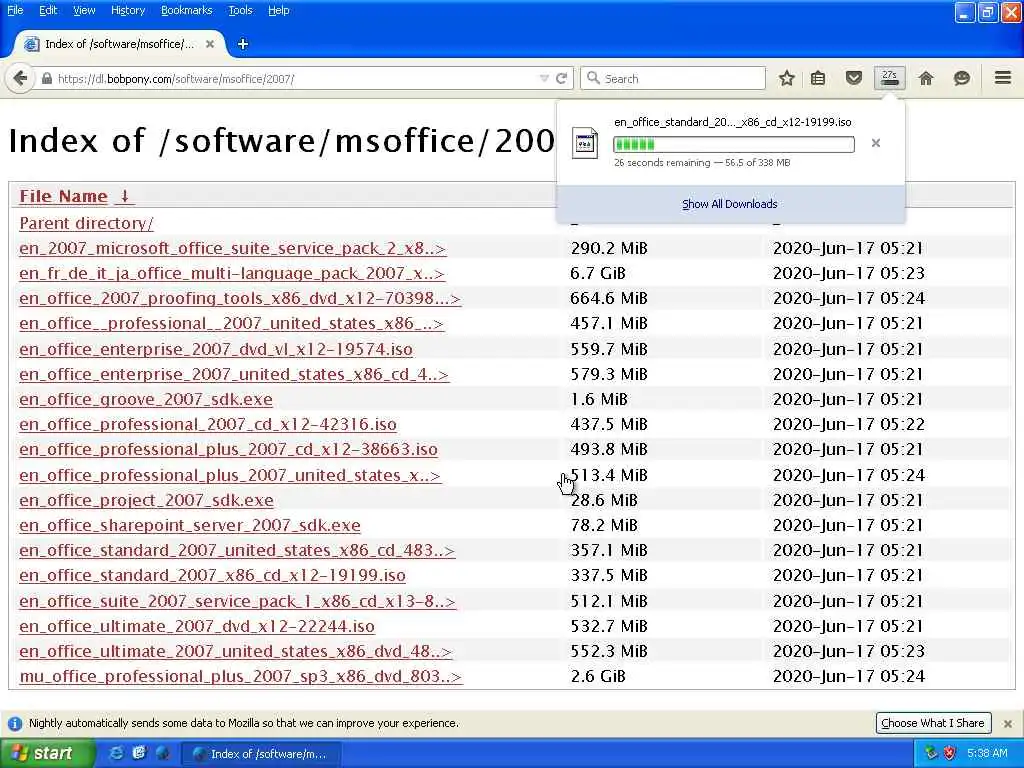Open a new tab with plus button

click(x=243, y=44)
